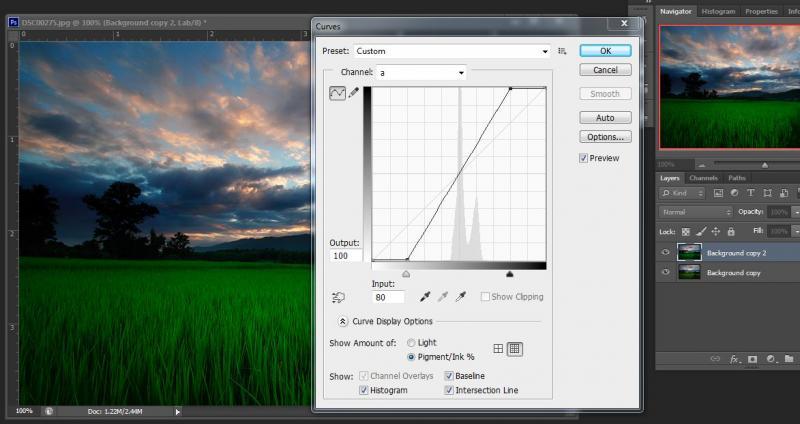Hide the Background copy 2 layer
The image size is (800, 424).
(x=666, y=253)
